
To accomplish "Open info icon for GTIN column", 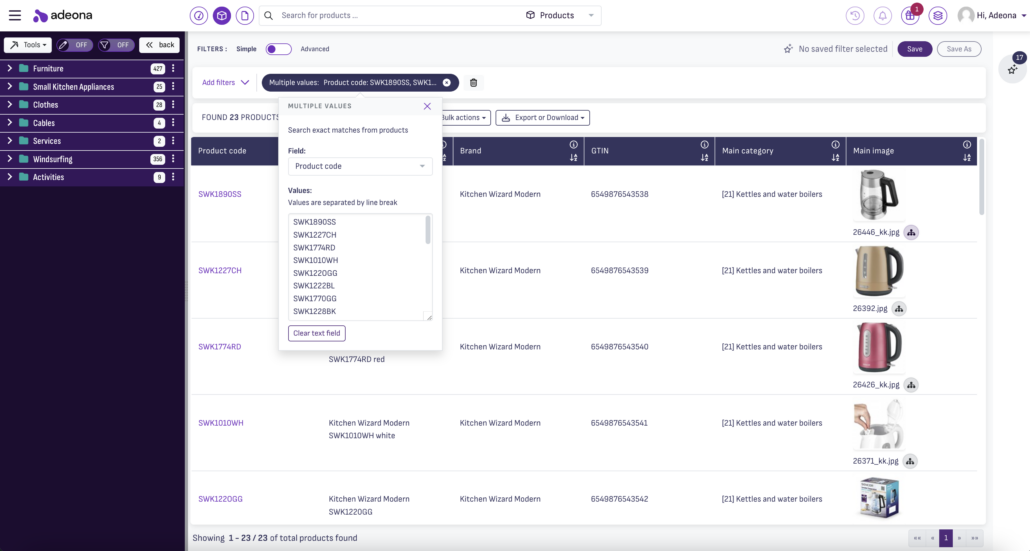I will (704, 144).
